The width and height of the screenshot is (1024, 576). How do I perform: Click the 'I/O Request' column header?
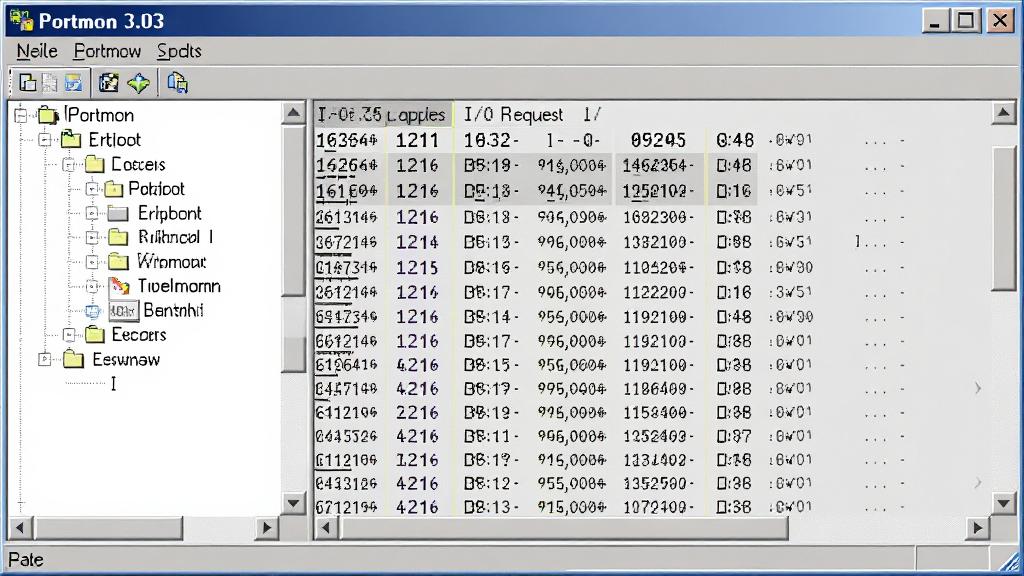[x=513, y=115]
